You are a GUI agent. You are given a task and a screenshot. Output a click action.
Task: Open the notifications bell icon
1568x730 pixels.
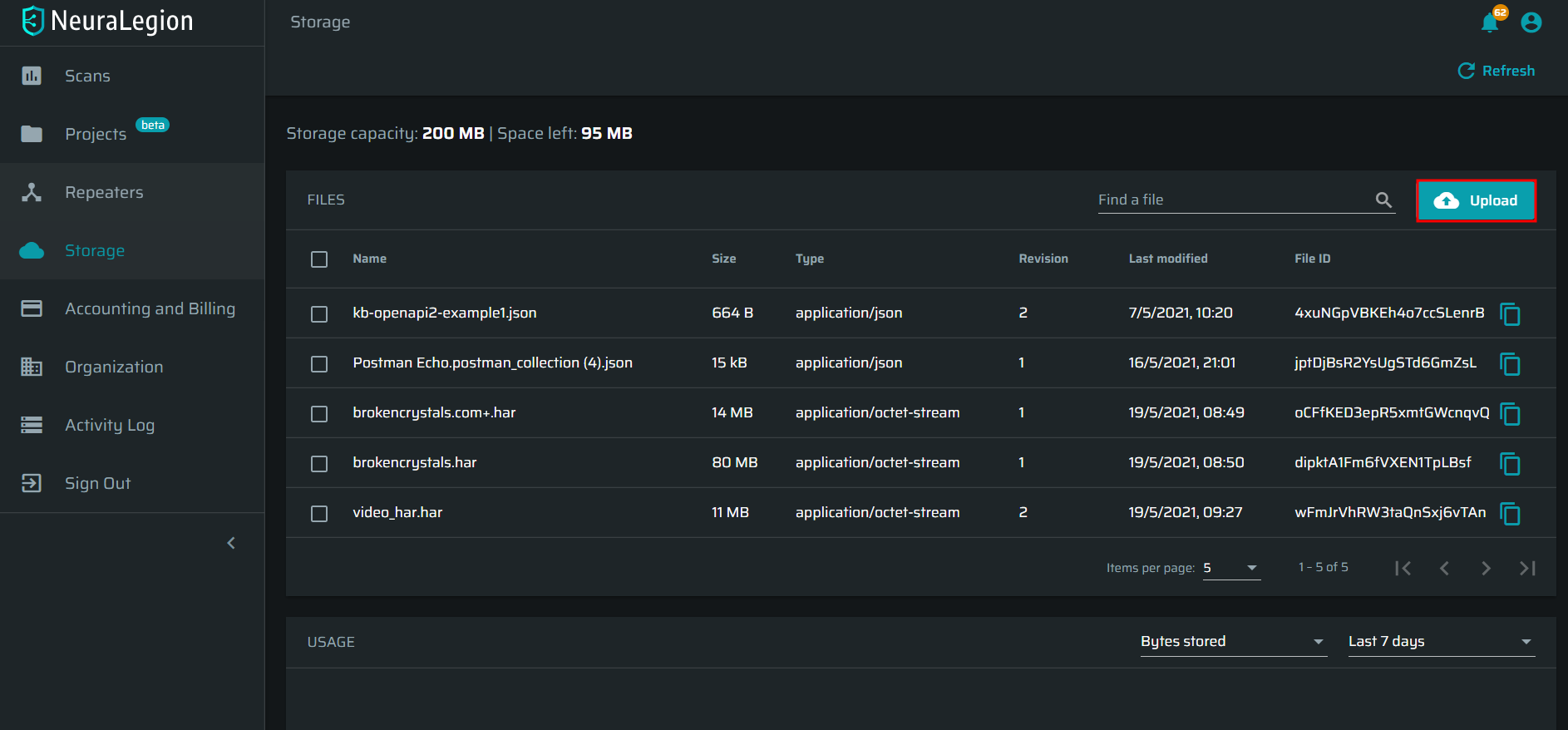pos(1490,22)
